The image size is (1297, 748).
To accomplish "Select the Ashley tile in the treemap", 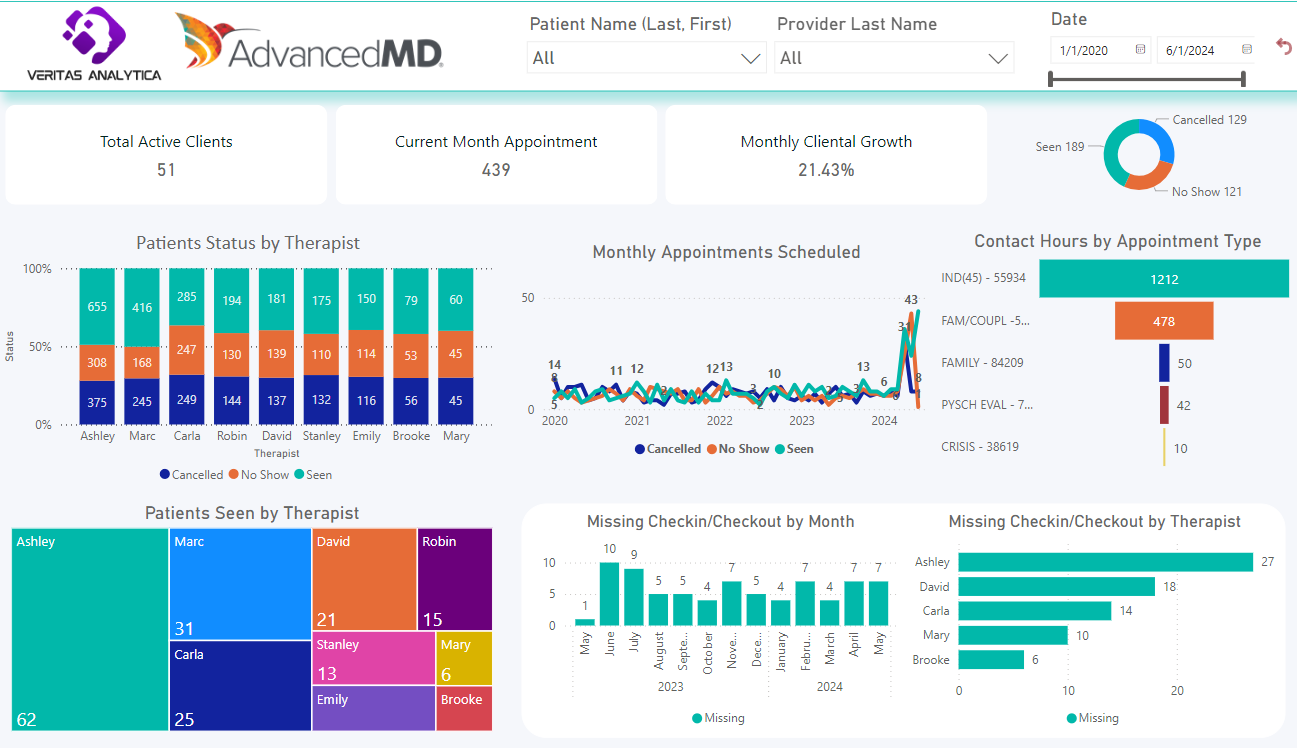I will [90, 630].
